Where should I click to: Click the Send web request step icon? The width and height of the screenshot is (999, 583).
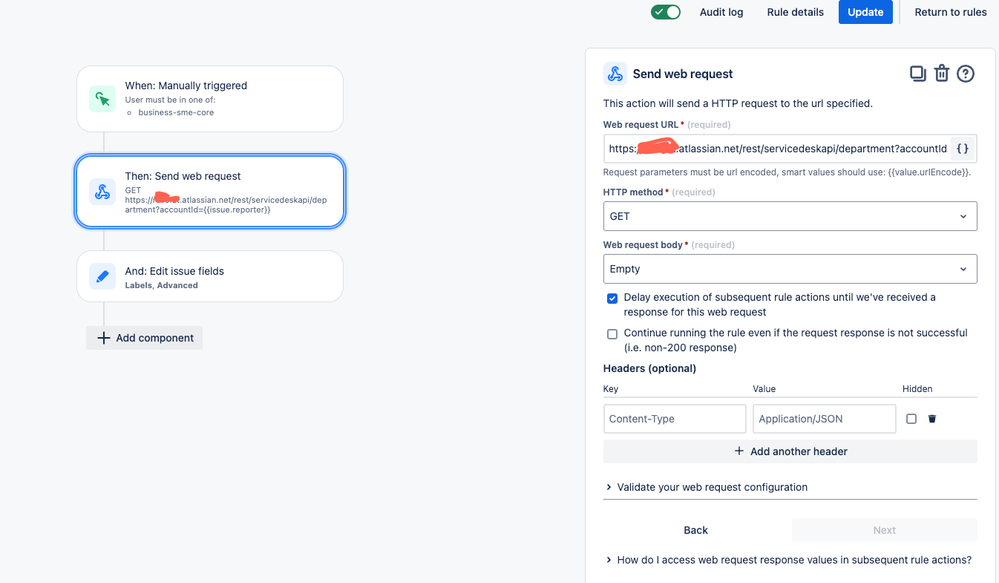tap(102, 191)
